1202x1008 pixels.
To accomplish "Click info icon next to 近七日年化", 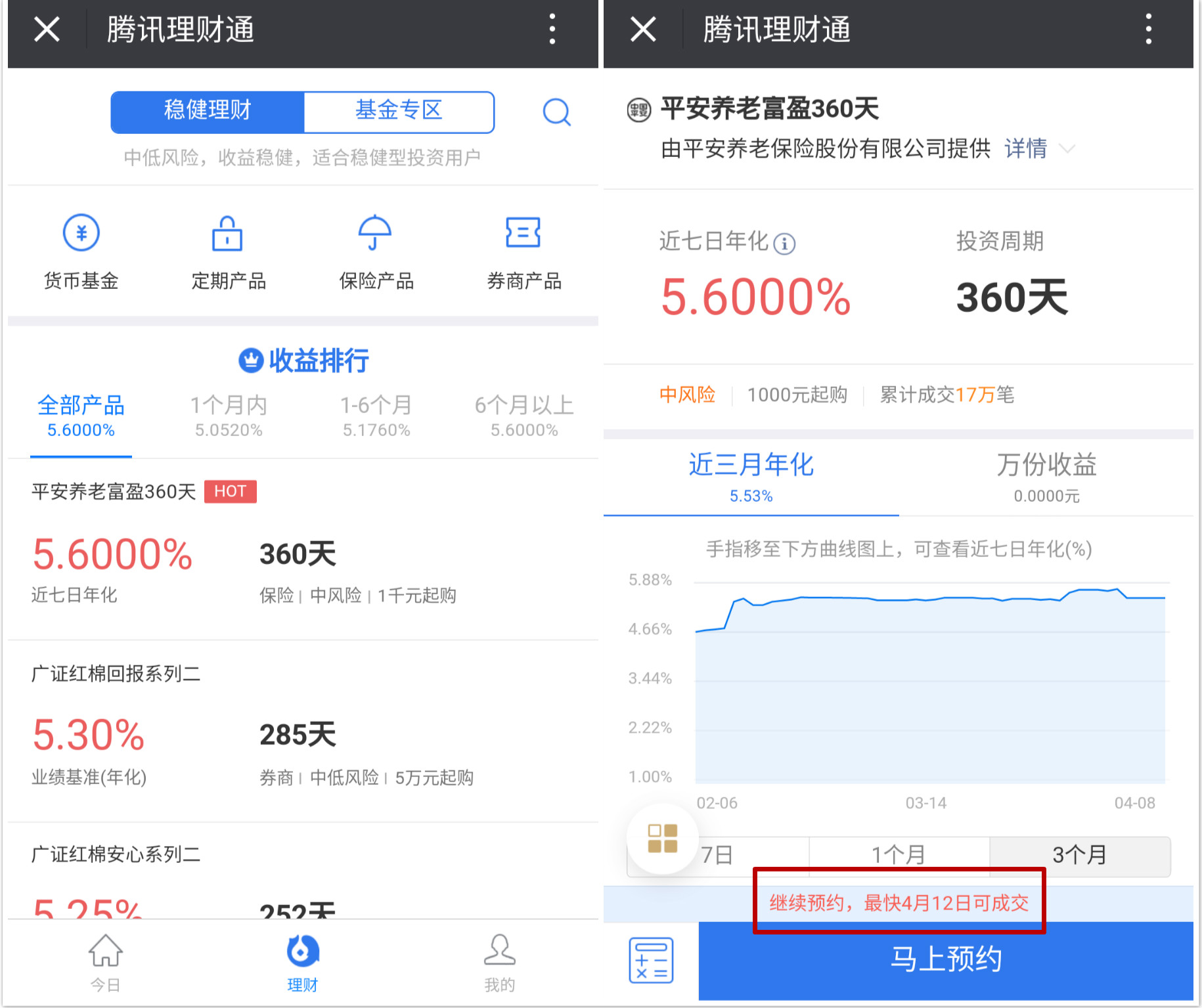I will 784,244.
